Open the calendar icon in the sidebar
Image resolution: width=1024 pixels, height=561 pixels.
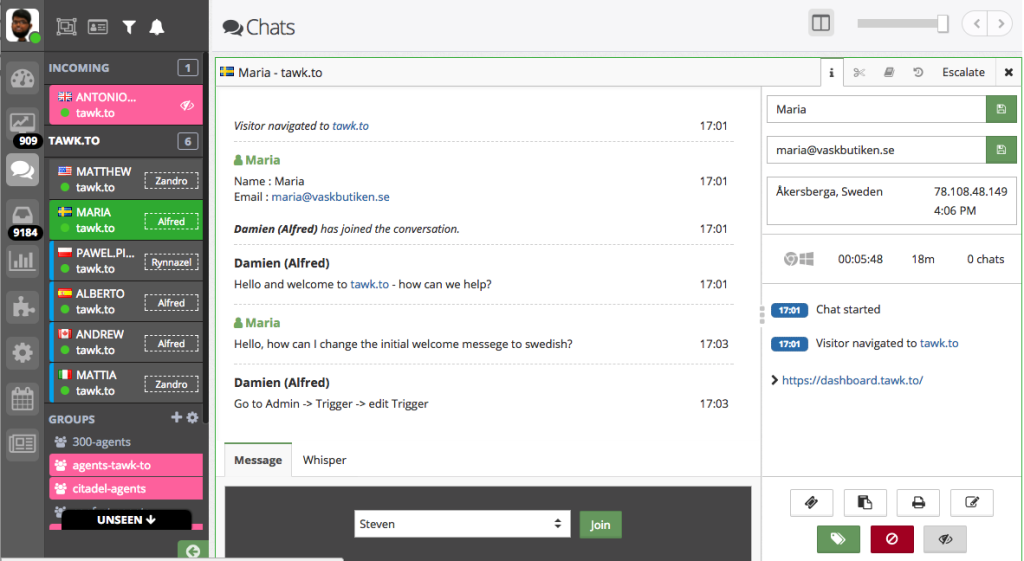(22, 398)
